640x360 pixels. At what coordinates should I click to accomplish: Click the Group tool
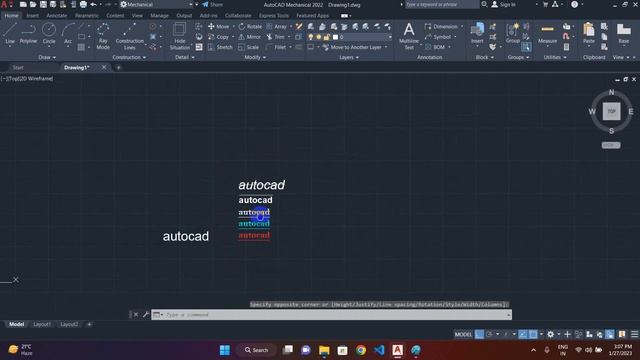pos(513,33)
